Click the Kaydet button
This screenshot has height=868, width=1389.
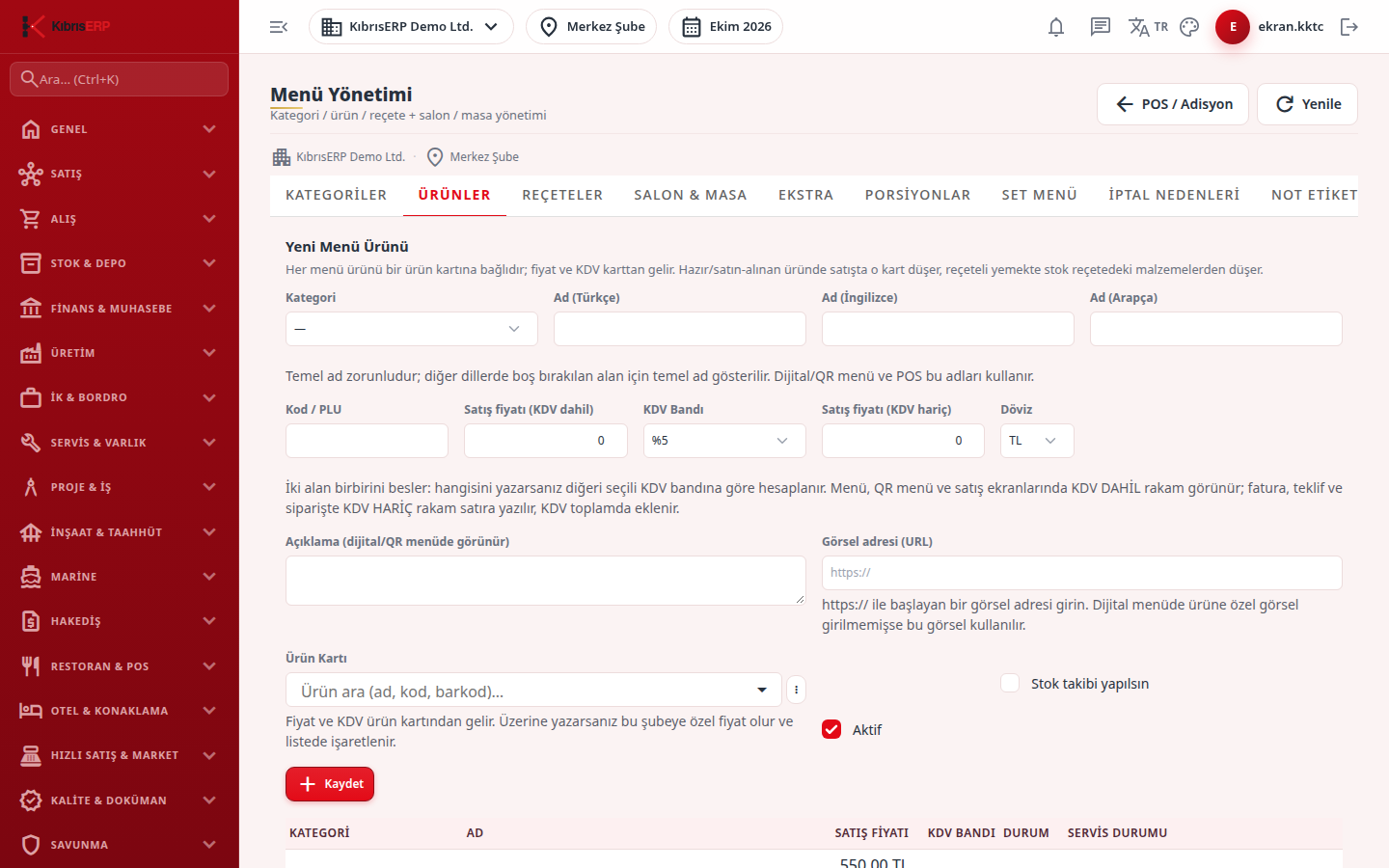click(x=330, y=784)
